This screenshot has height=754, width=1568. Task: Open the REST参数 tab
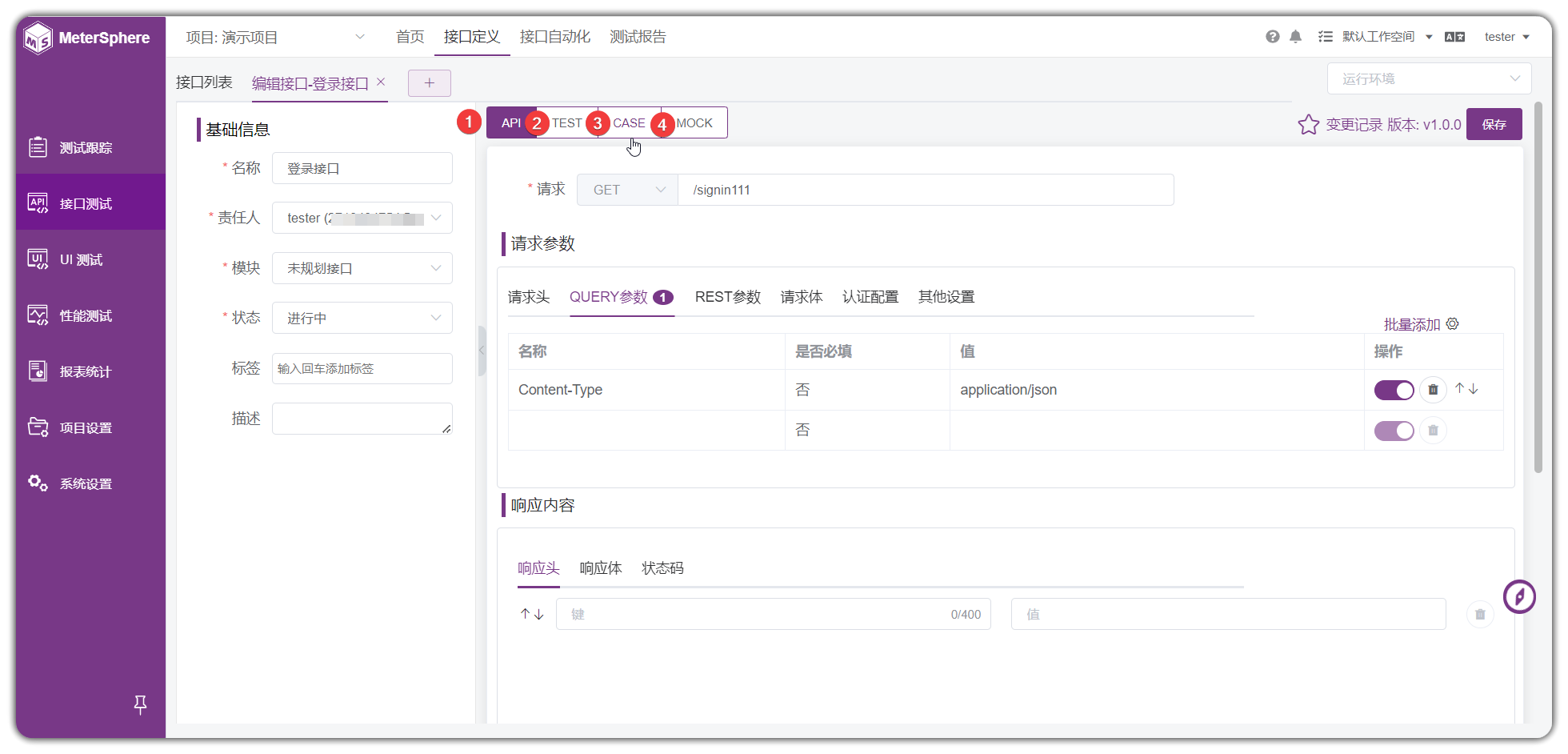[x=728, y=297]
